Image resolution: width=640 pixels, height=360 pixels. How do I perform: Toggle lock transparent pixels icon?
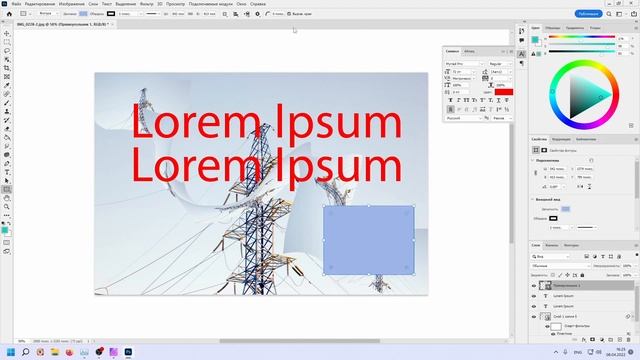553,275
